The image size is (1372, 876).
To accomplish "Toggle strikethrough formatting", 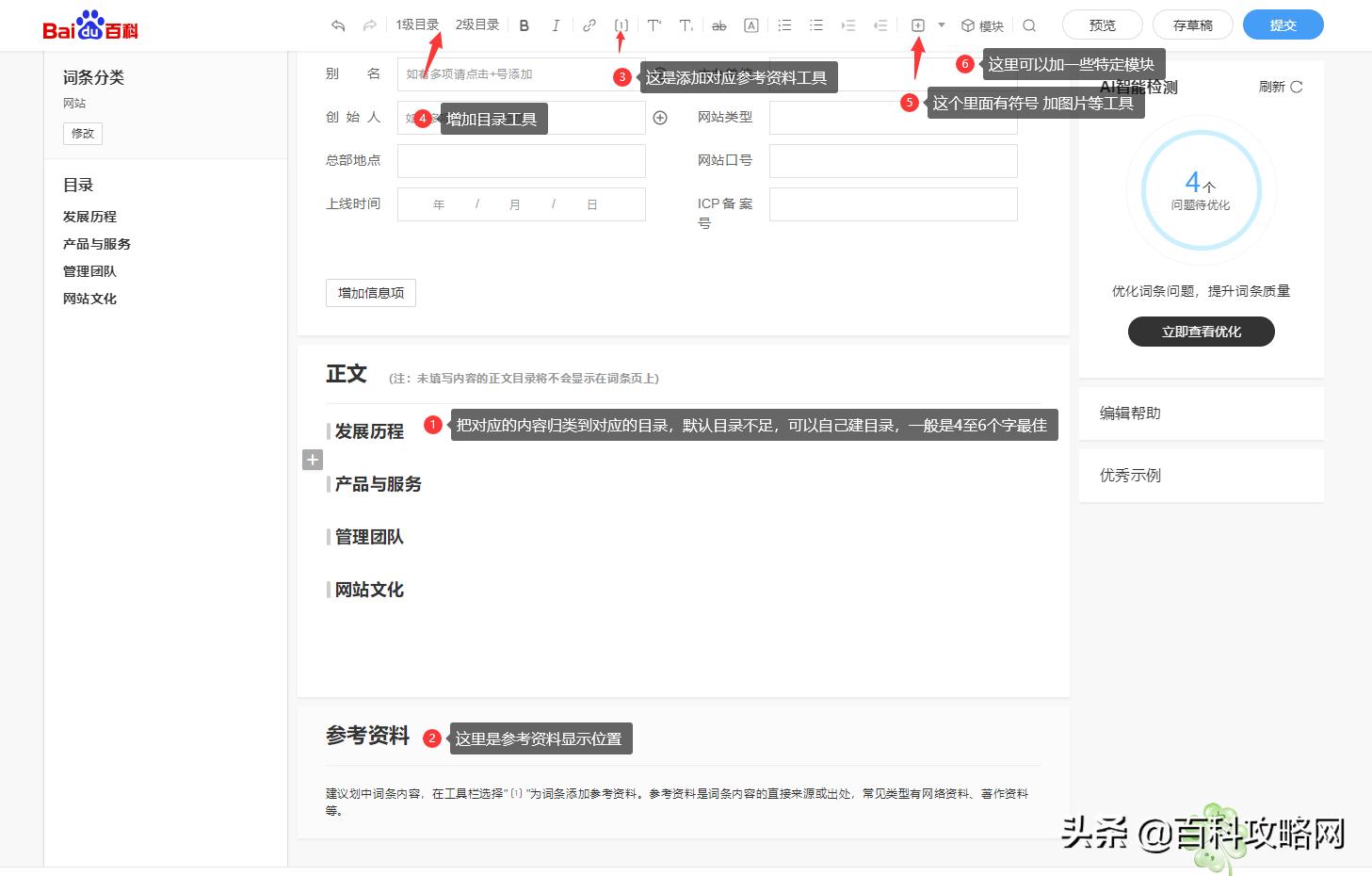I will (x=718, y=24).
